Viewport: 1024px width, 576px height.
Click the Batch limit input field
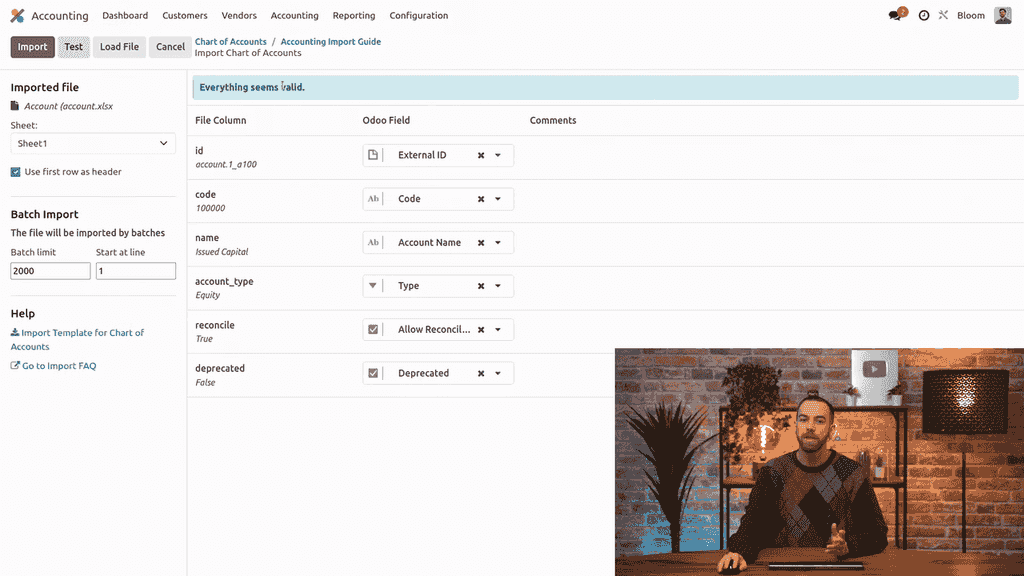pyautogui.click(x=51, y=271)
